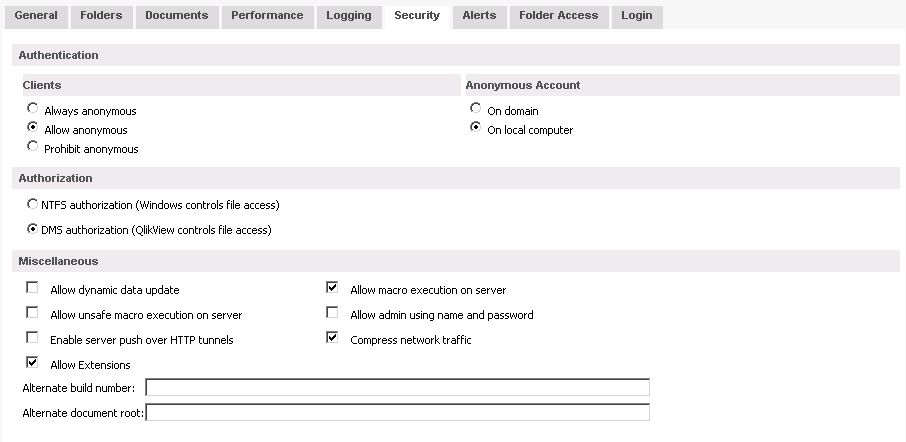Enable server push over HTTP tunnels
This screenshot has height=442, width=906.
pyautogui.click(x=32, y=339)
